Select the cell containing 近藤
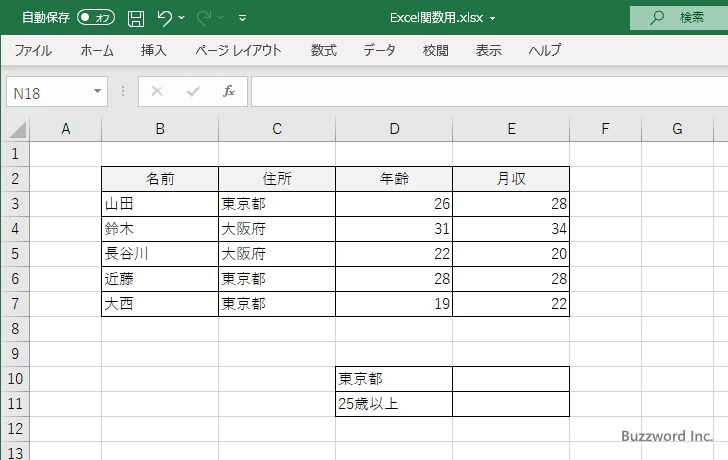This screenshot has width=728, height=460. [160, 279]
